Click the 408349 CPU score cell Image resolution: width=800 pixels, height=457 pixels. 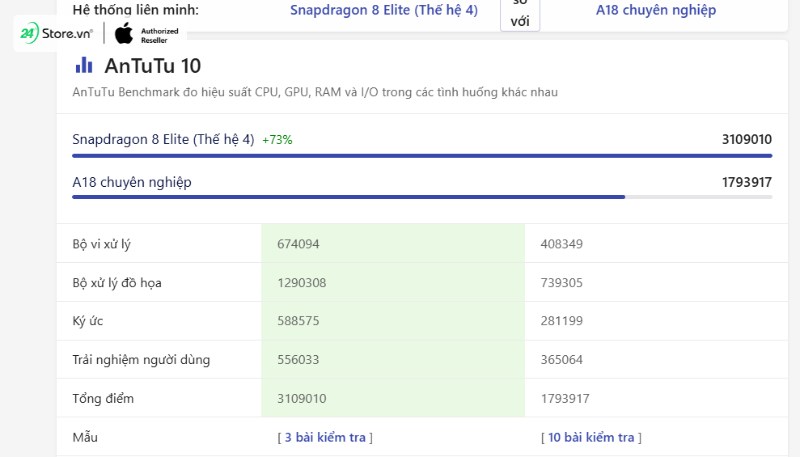(656, 243)
